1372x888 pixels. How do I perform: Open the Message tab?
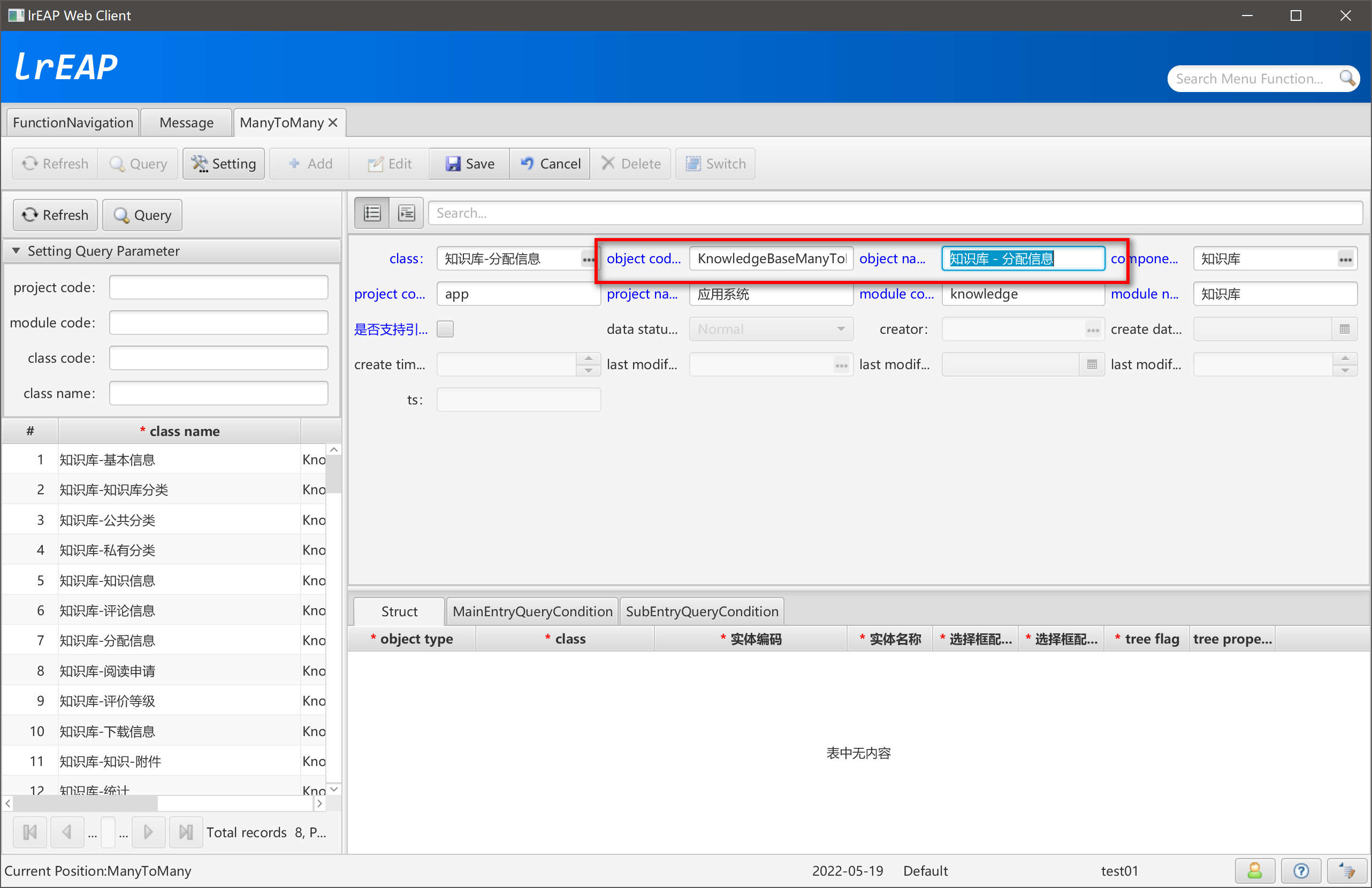point(186,123)
